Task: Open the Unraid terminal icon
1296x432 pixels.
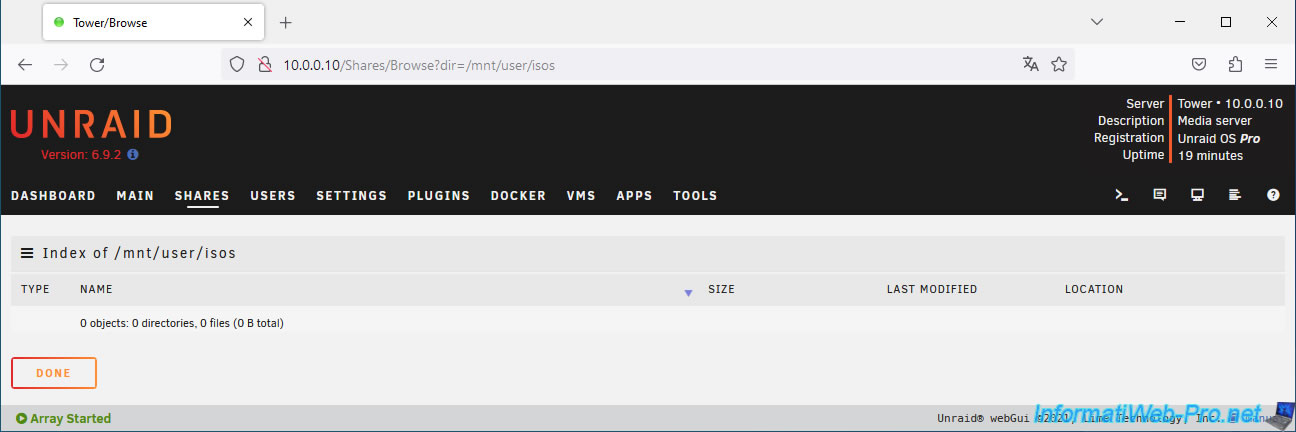Action: point(1122,195)
